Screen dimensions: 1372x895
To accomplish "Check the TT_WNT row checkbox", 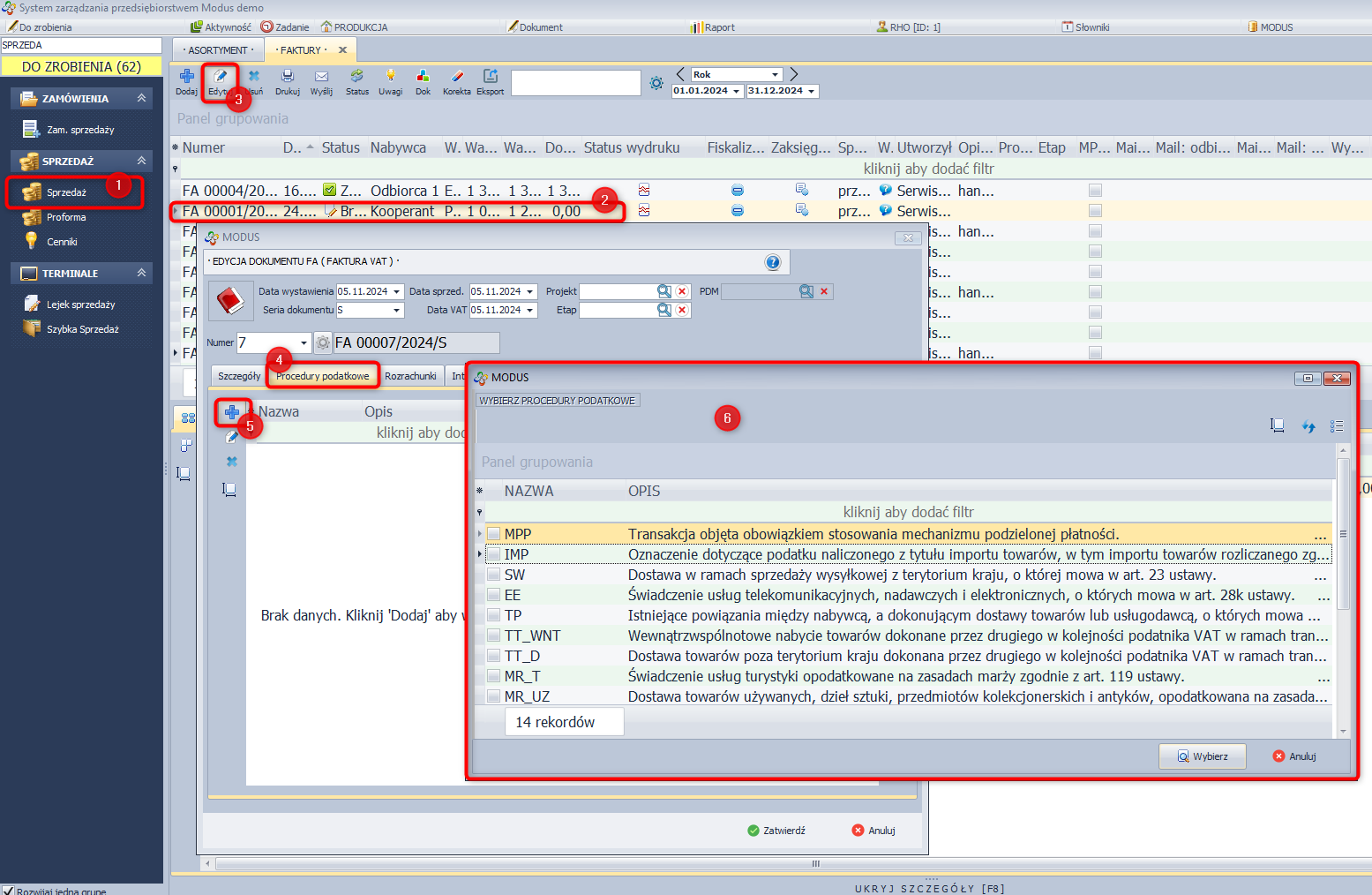I will (494, 636).
